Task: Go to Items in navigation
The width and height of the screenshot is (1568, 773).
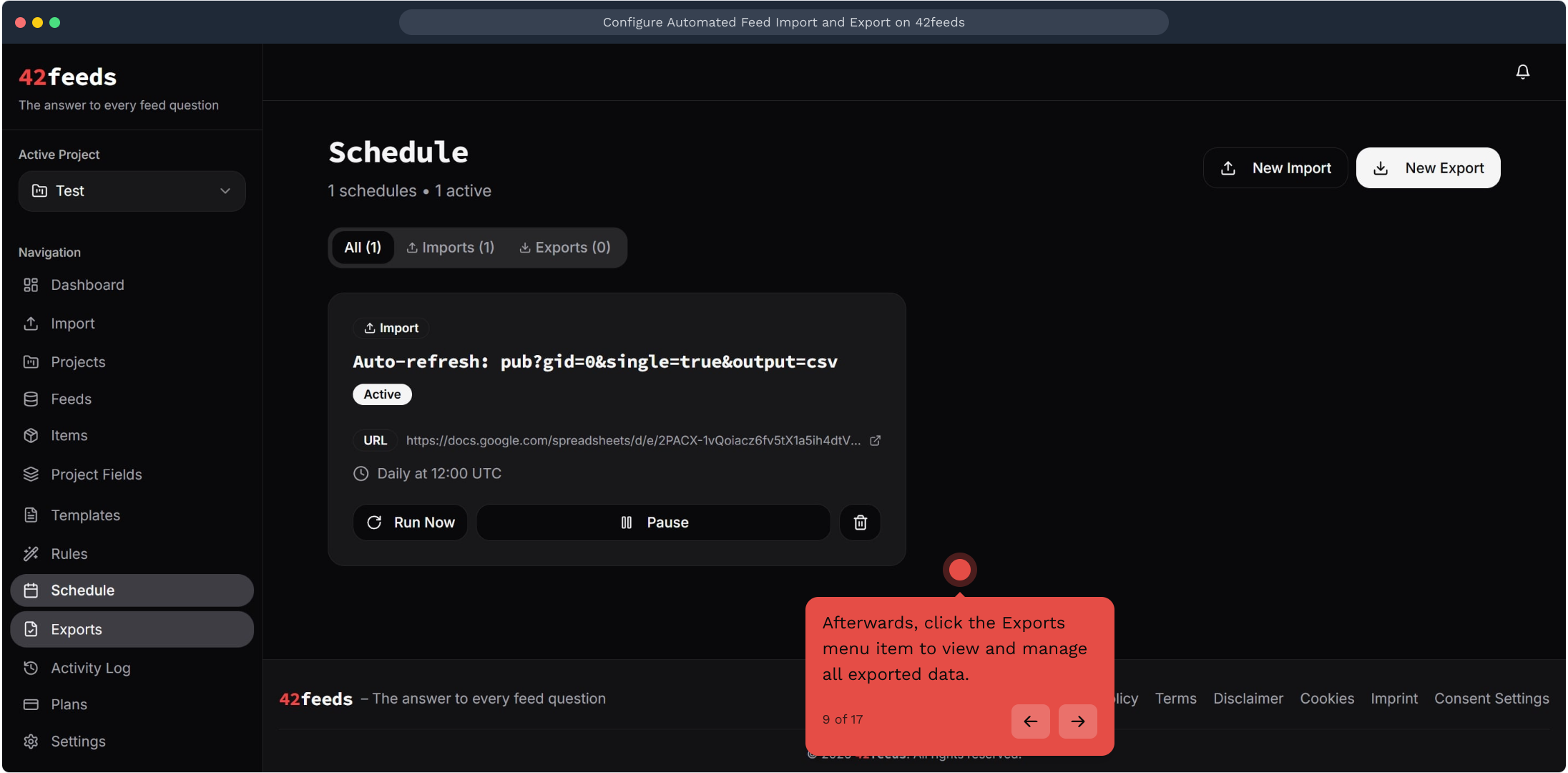Action: [x=69, y=436]
